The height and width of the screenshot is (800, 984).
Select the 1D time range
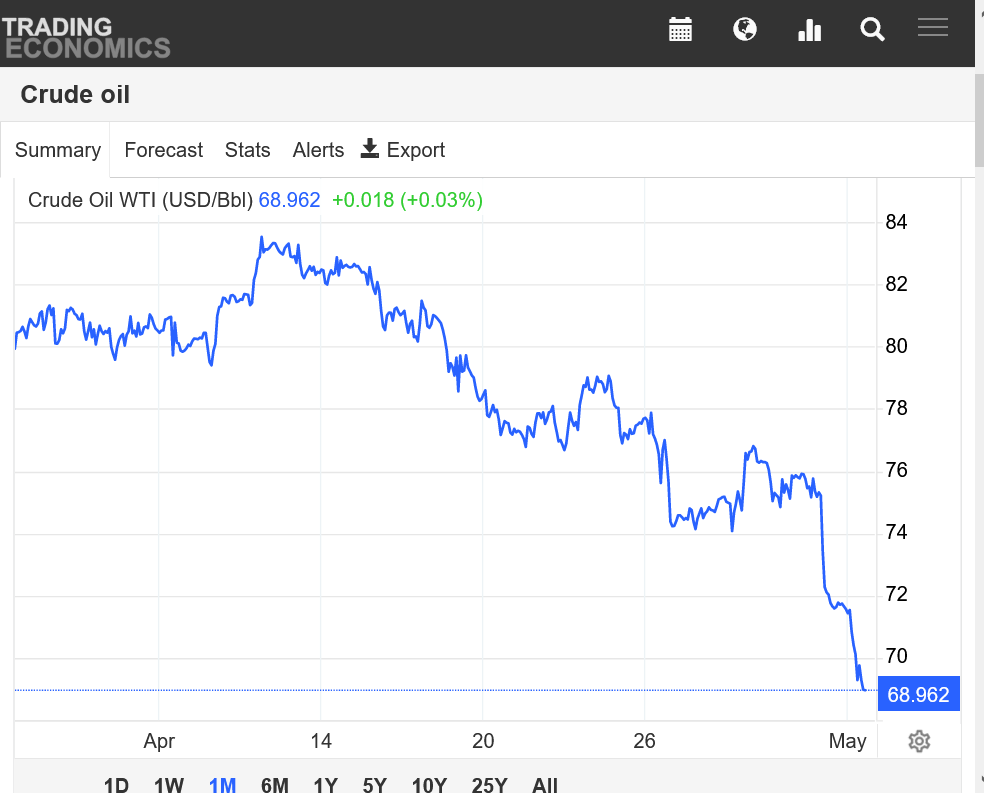coord(116,785)
